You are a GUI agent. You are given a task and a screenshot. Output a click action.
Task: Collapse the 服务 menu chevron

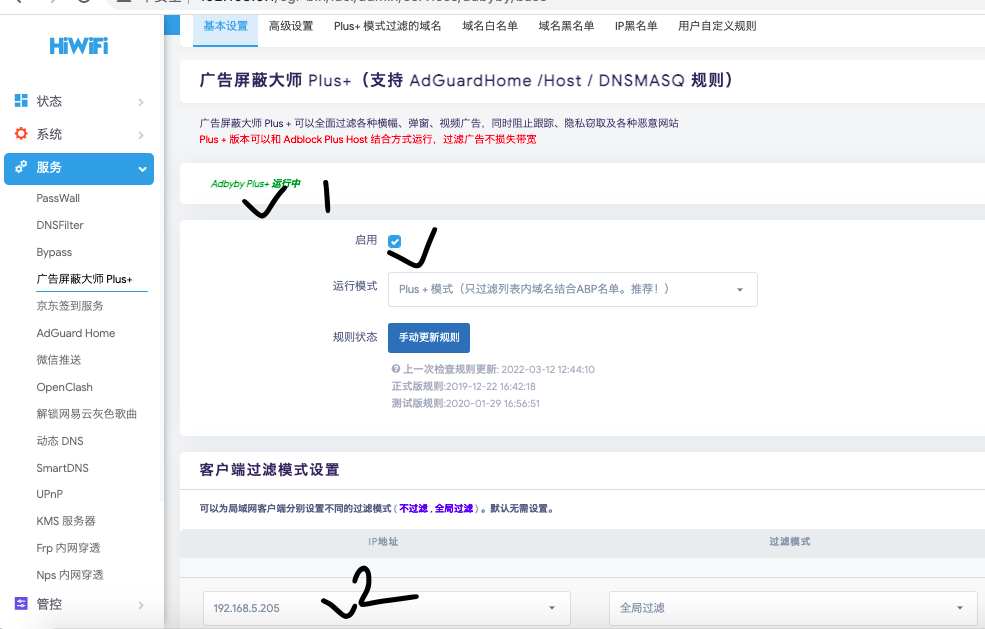[143, 169]
